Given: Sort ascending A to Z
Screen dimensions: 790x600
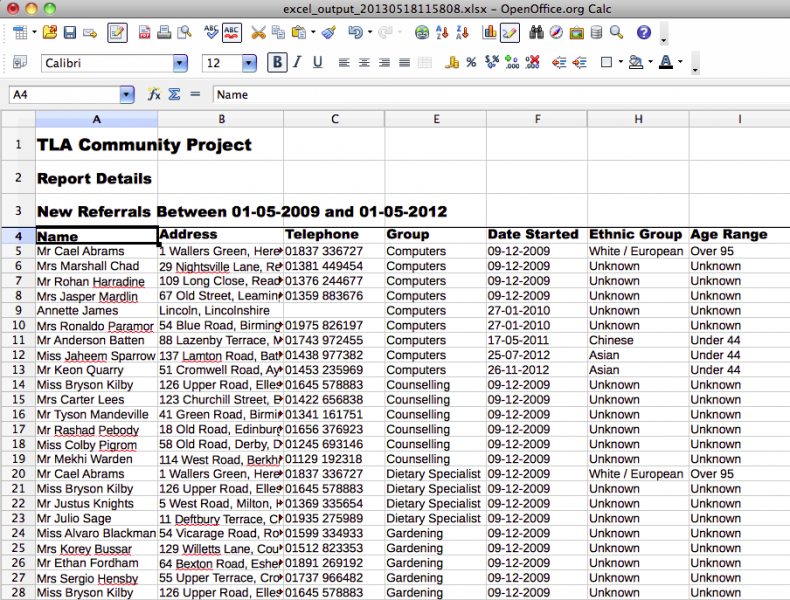Looking at the screenshot, I should pyautogui.click(x=442, y=33).
